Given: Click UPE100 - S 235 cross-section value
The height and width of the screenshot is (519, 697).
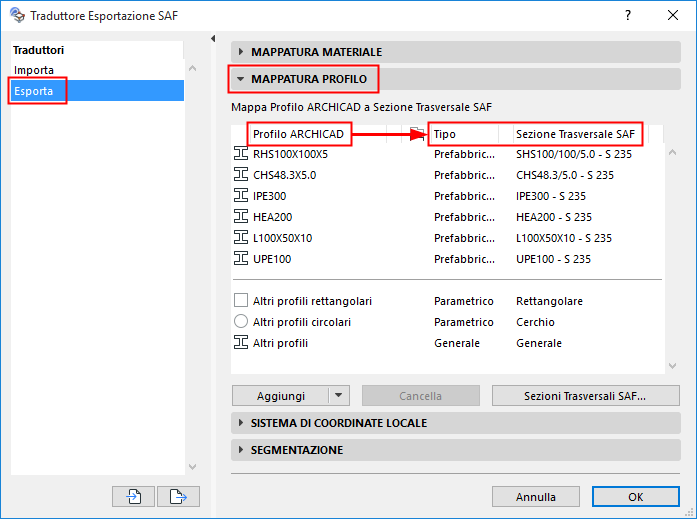Looking at the screenshot, I should (x=553, y=259).
